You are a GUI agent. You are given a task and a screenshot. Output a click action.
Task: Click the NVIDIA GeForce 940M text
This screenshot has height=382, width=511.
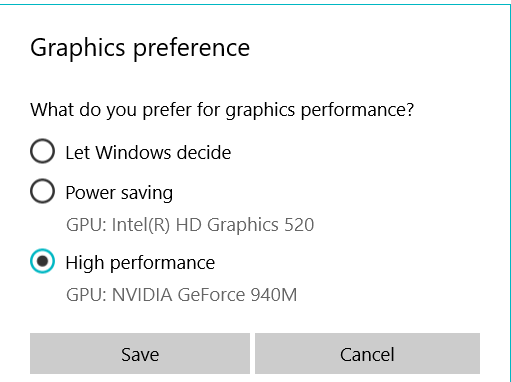204,295
